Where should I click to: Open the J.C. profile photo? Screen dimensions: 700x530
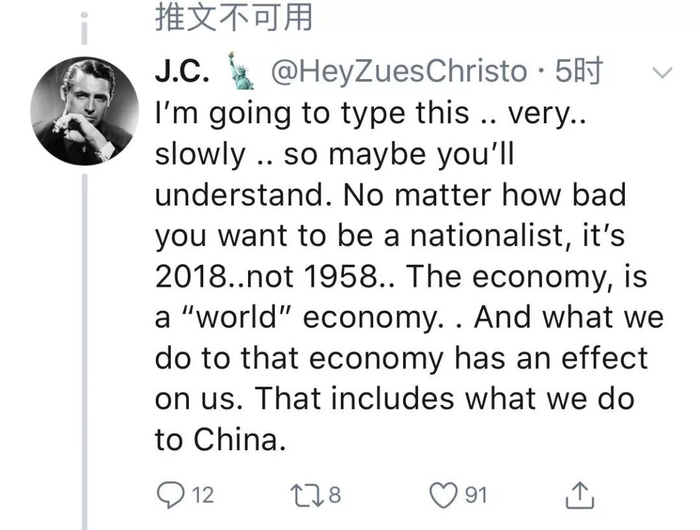[85, 110]
